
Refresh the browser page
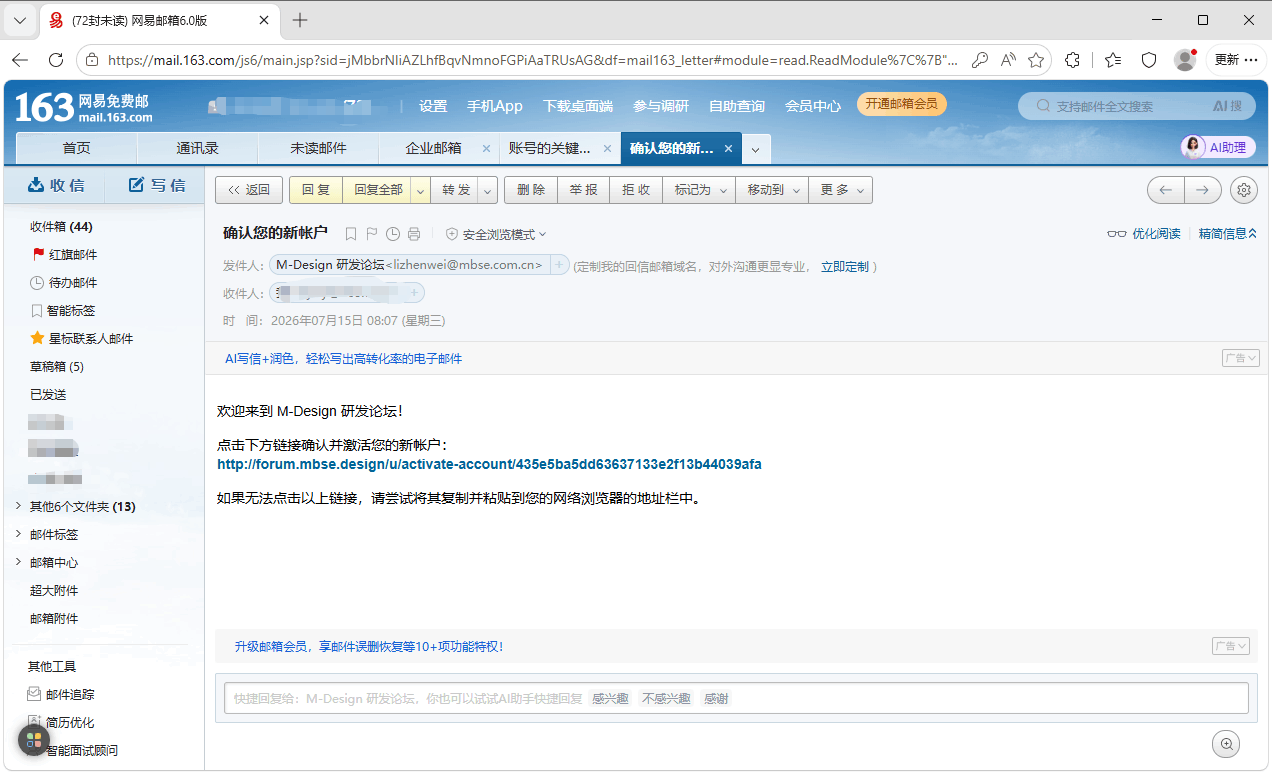56,60
